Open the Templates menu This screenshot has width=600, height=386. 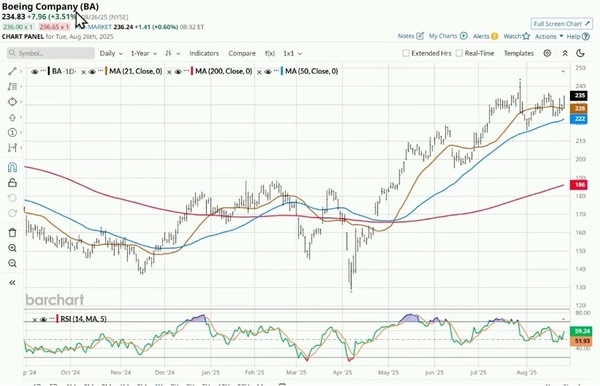tap(518, 53)
